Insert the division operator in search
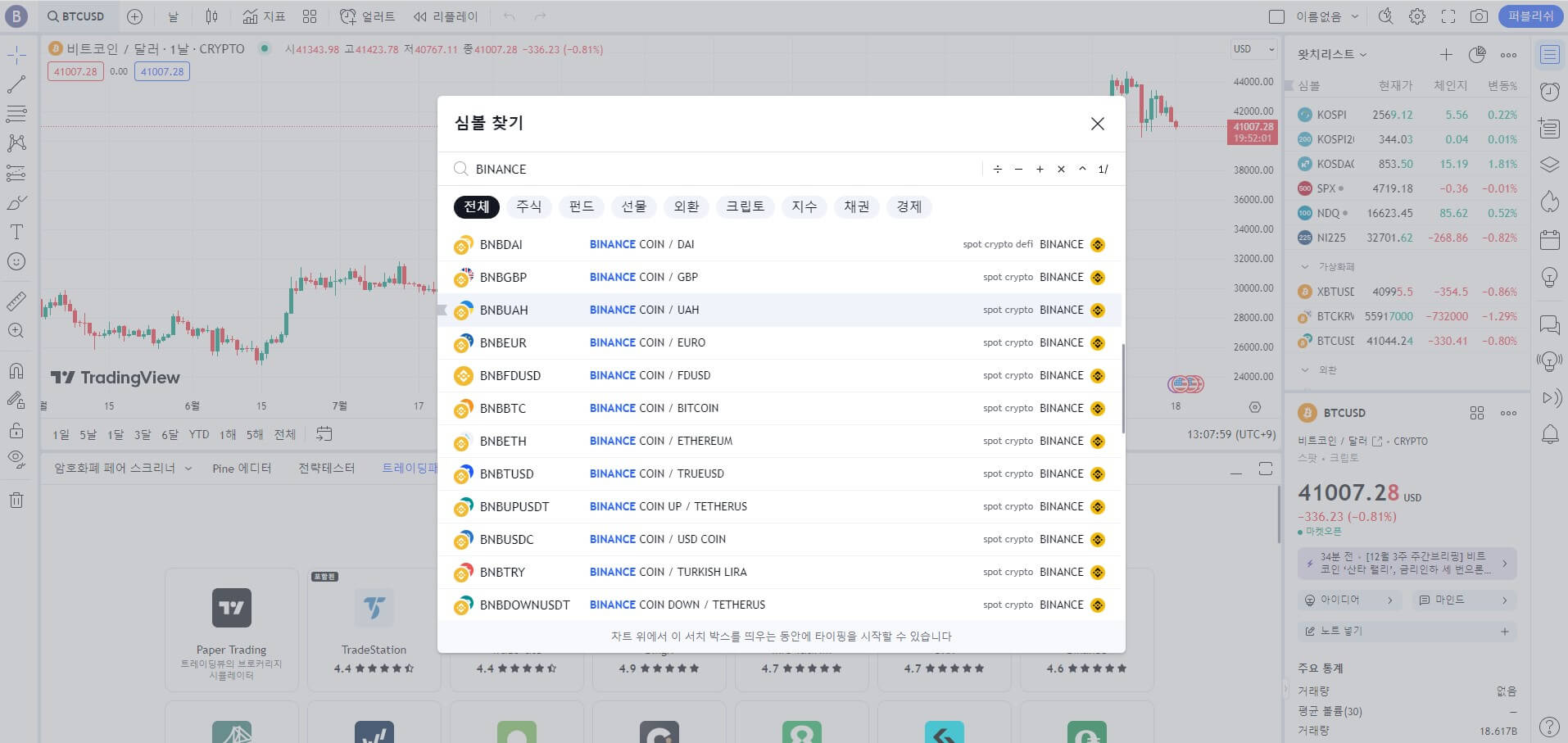The height and width of the screenshot is (743, 1568). pyautogui.click(x=997, y=169)
